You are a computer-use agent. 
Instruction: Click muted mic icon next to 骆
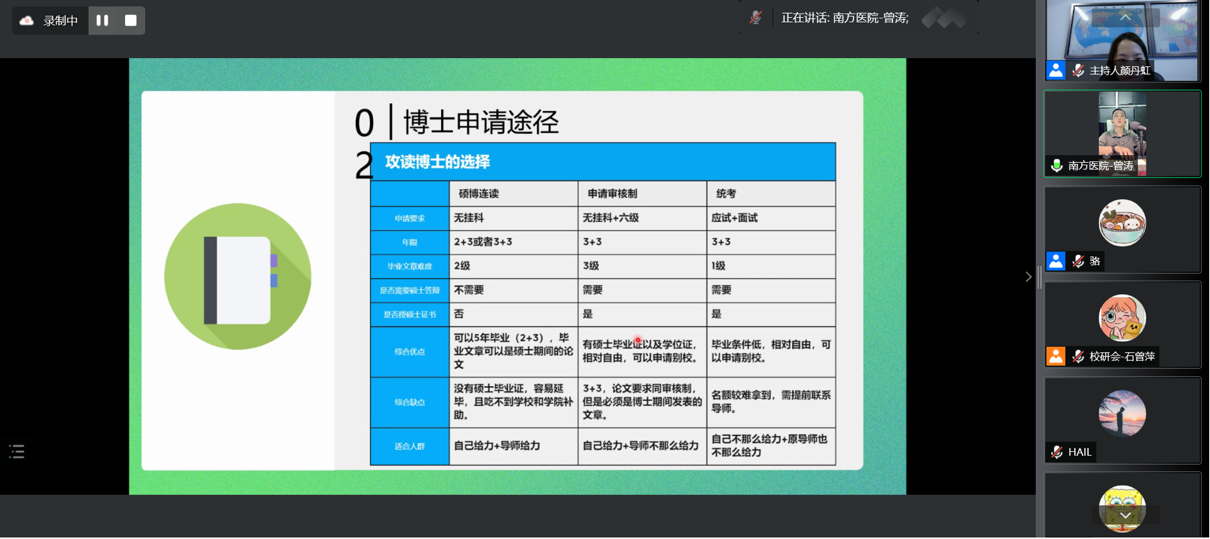(x=1078, y=261)
